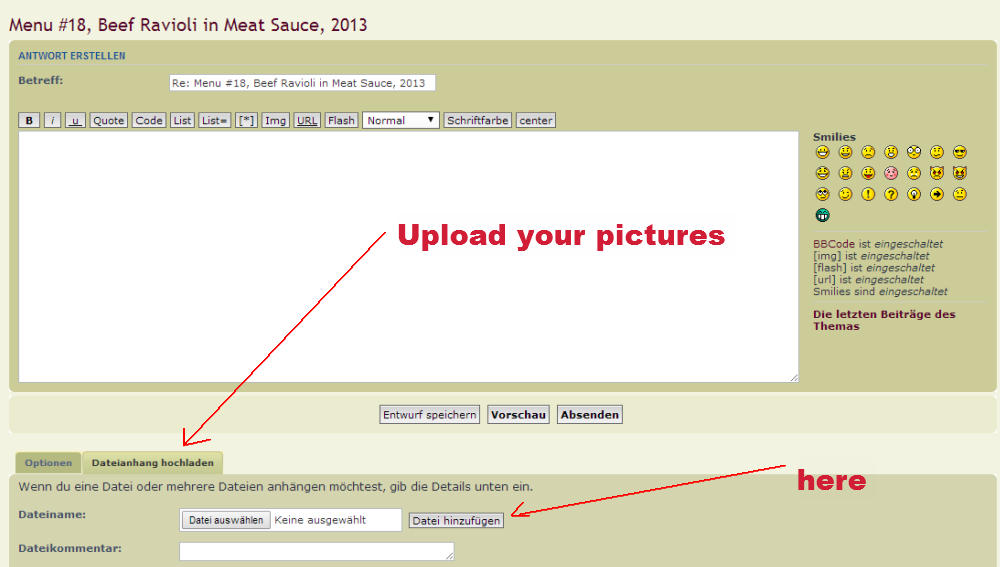Switch to the Optionen tab
The height and width of the screenshot is (567, 1000).
tap(48, 463)
